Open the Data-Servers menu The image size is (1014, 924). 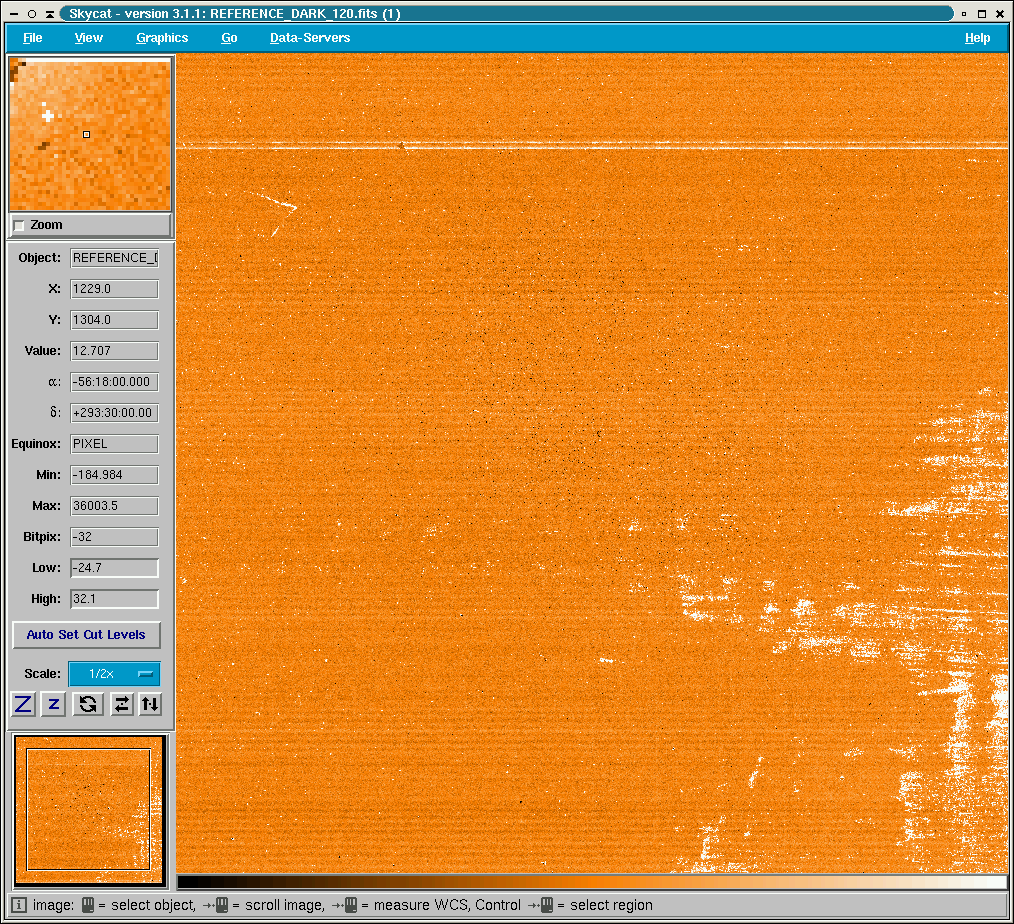[310, 38]
